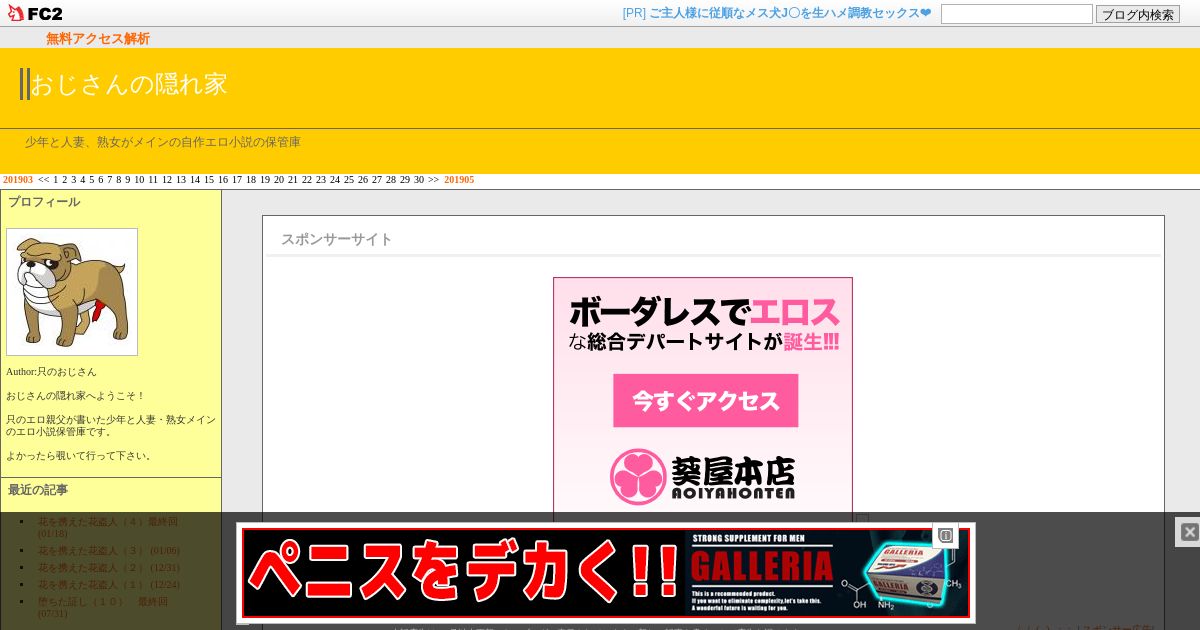
Task: Click the << calendar back arrow
Action: 43,180
